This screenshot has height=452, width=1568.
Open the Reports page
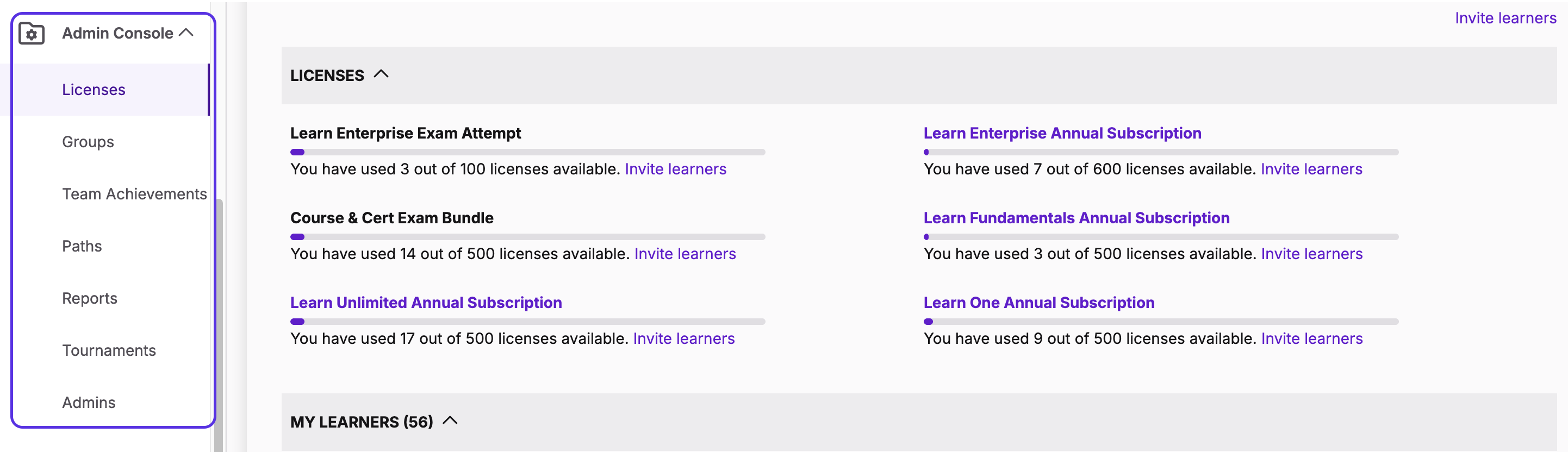90,298
